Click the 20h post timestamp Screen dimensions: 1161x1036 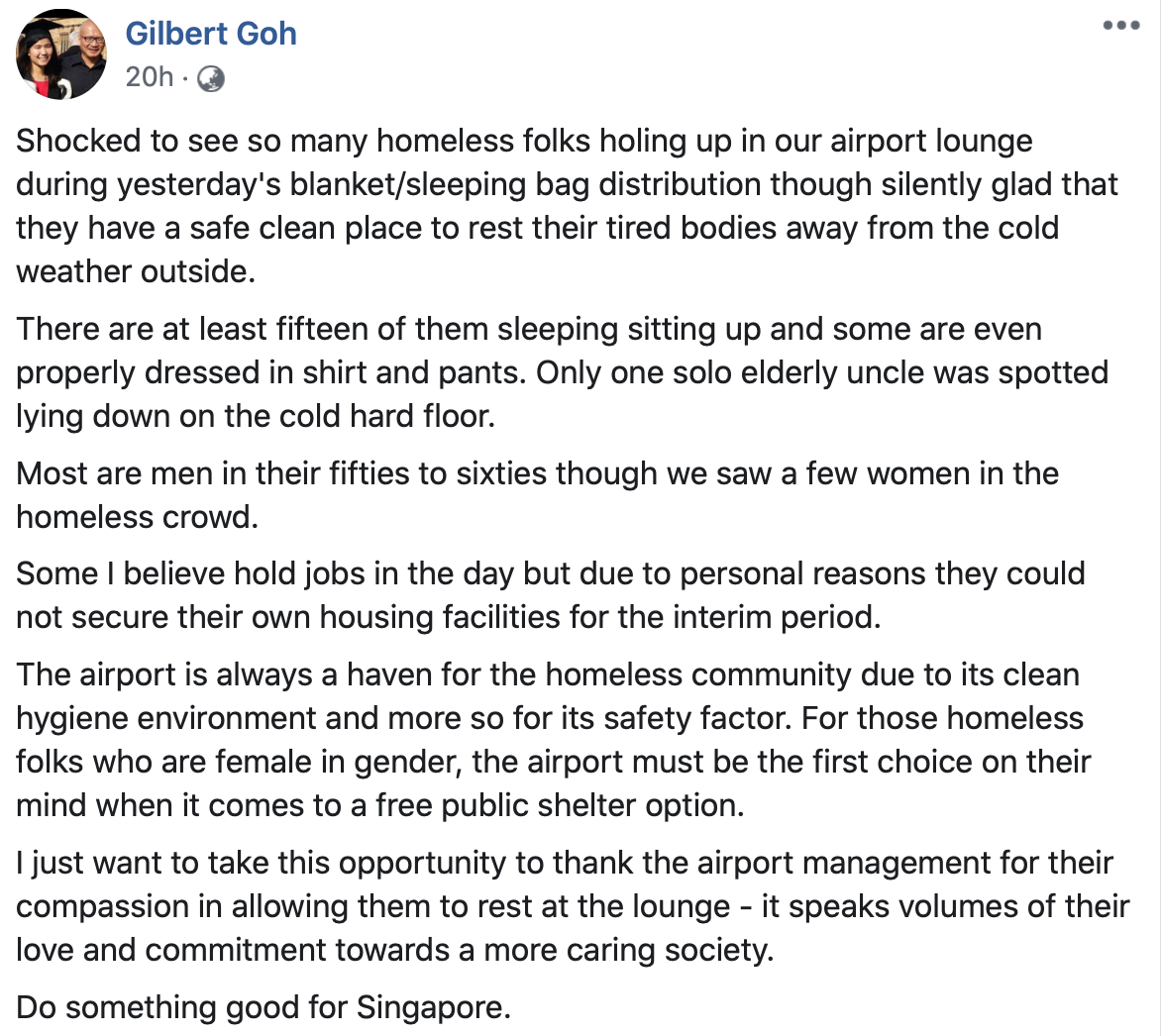tap(149, 77)
